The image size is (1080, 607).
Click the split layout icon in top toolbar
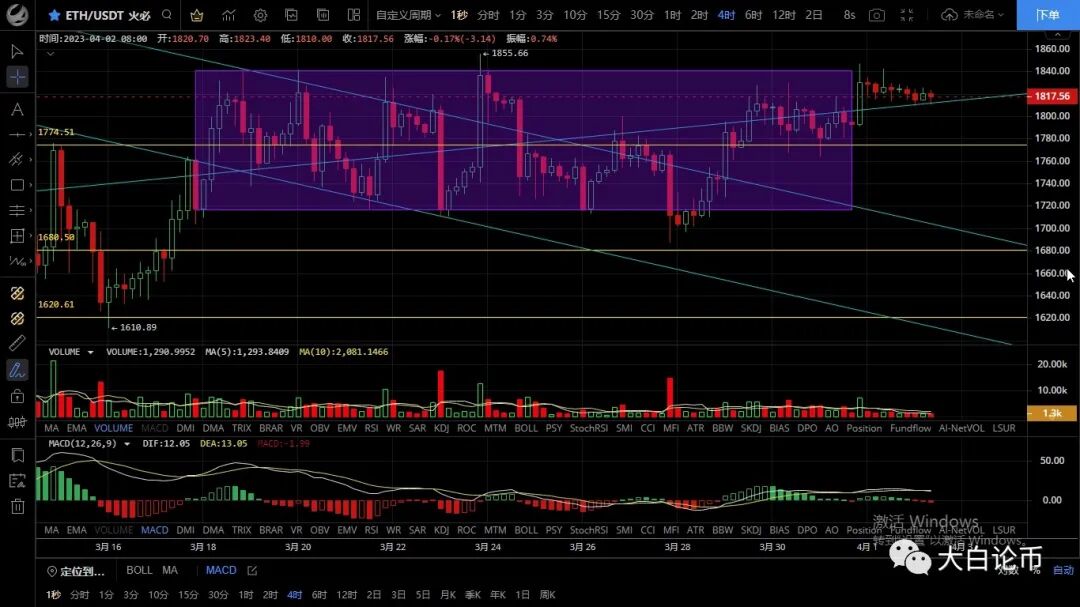point(354,14)
